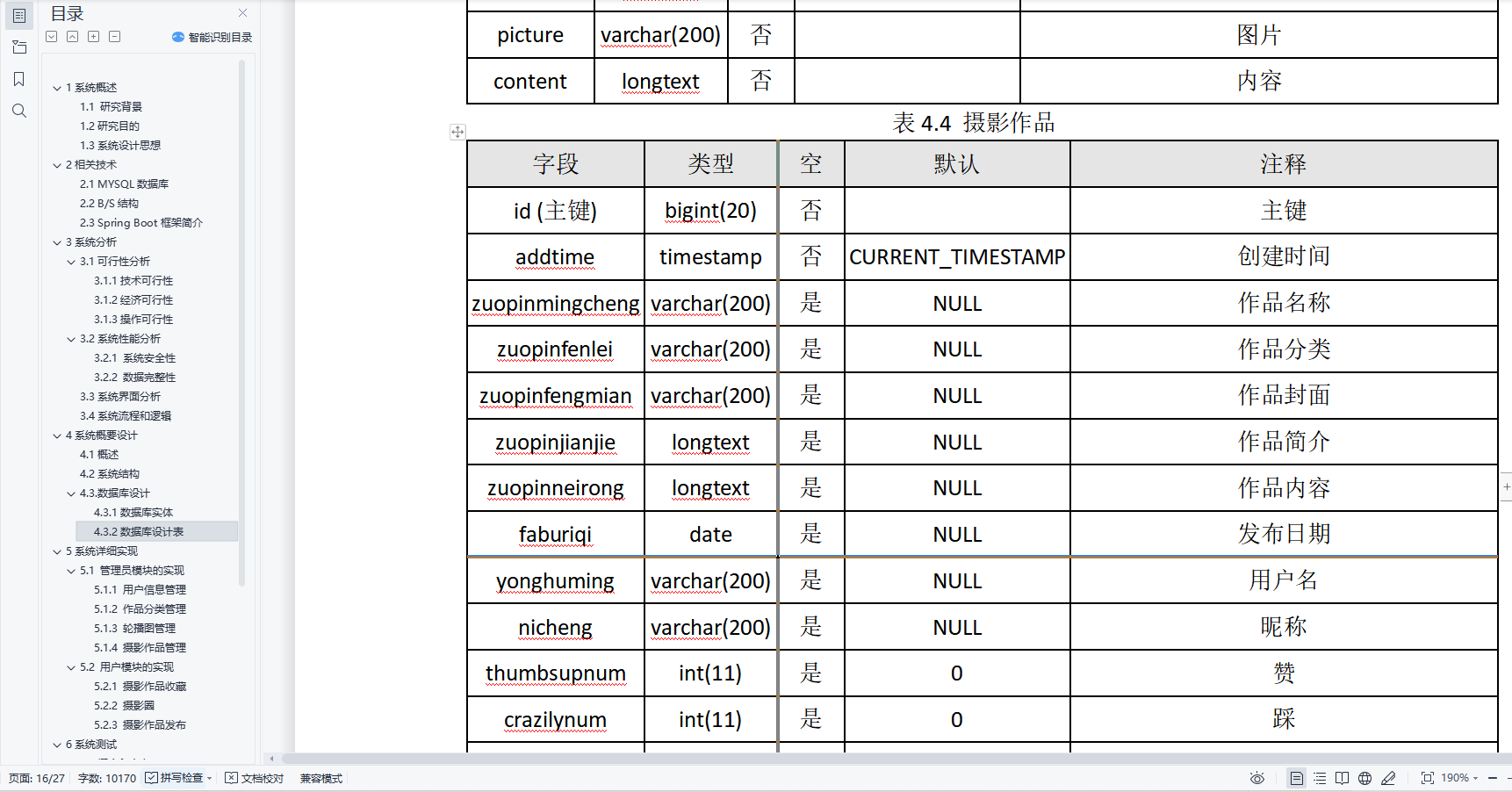The image size is (1512, 792).
Task: Switch to outline view icon in status bar
Action: [x=1320, y=778]
